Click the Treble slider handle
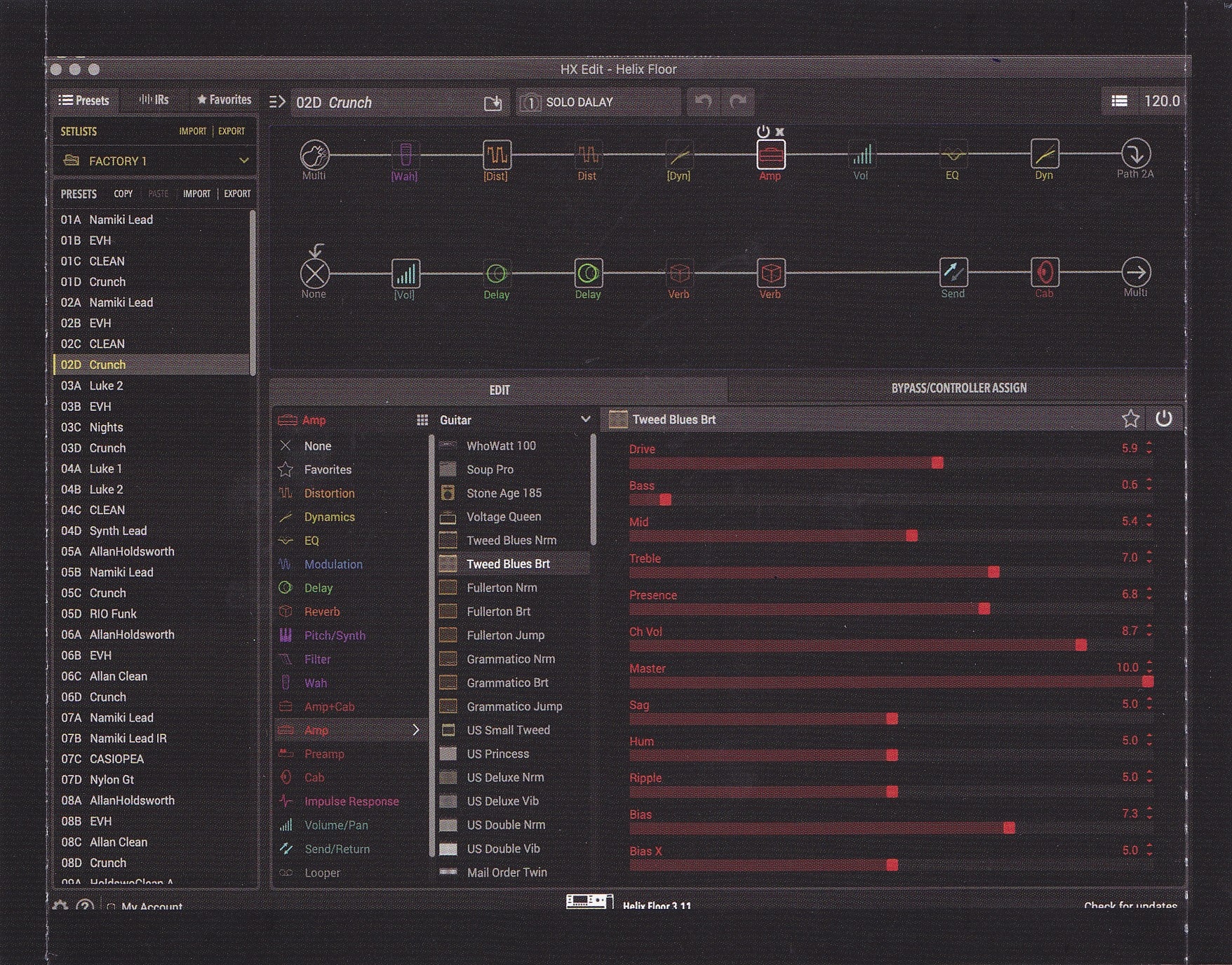This screenshot has width=1232, height=965. click(x=993, y=572)
